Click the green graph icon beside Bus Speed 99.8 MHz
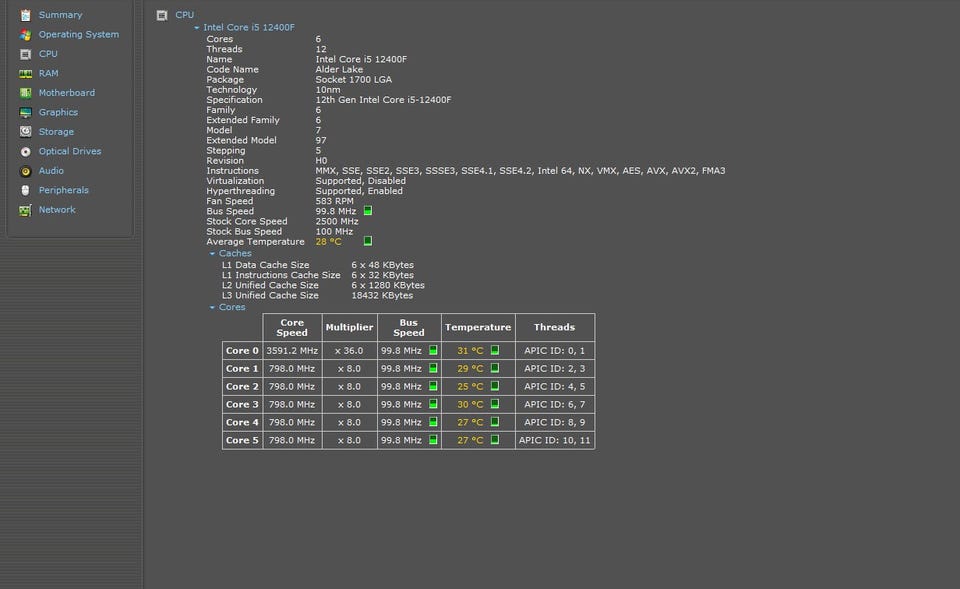The height and width of the screenshot is (589, 960). pos(368,211)
